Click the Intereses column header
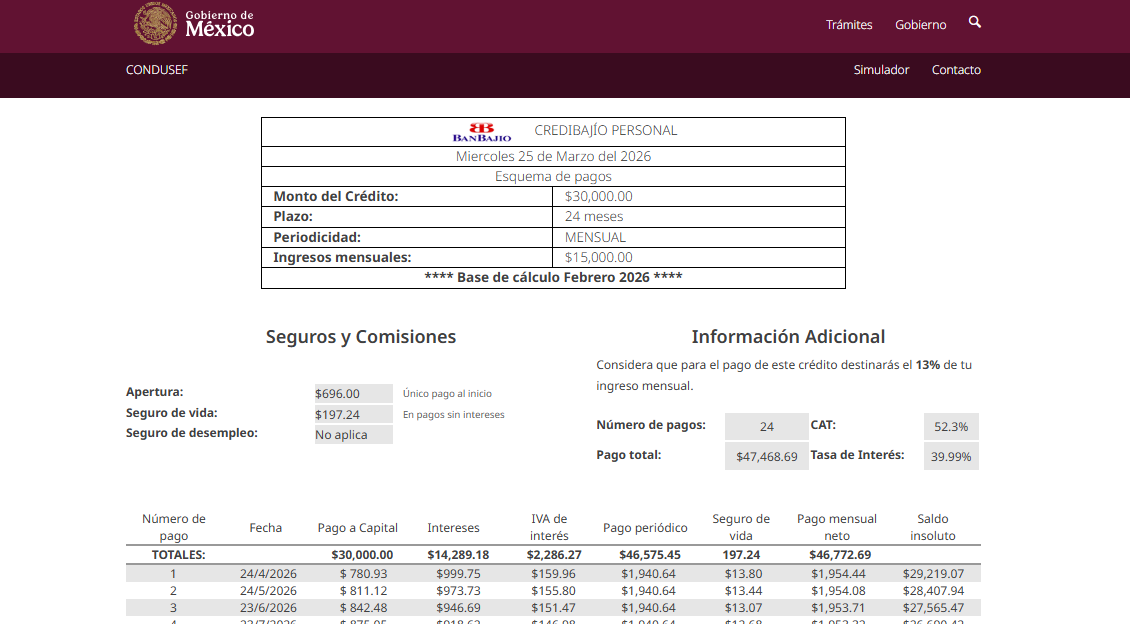Viewport: 1130px width, 624px height. click(453, 527)
